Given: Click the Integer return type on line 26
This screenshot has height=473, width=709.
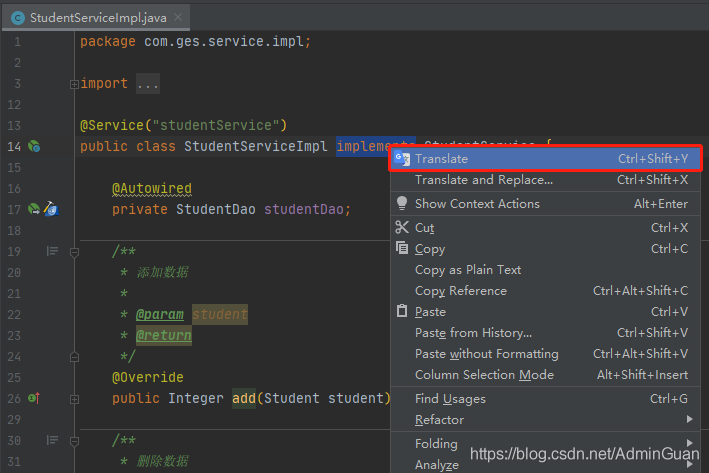Looking at the screenshot, I should click(x=196, y=398).
